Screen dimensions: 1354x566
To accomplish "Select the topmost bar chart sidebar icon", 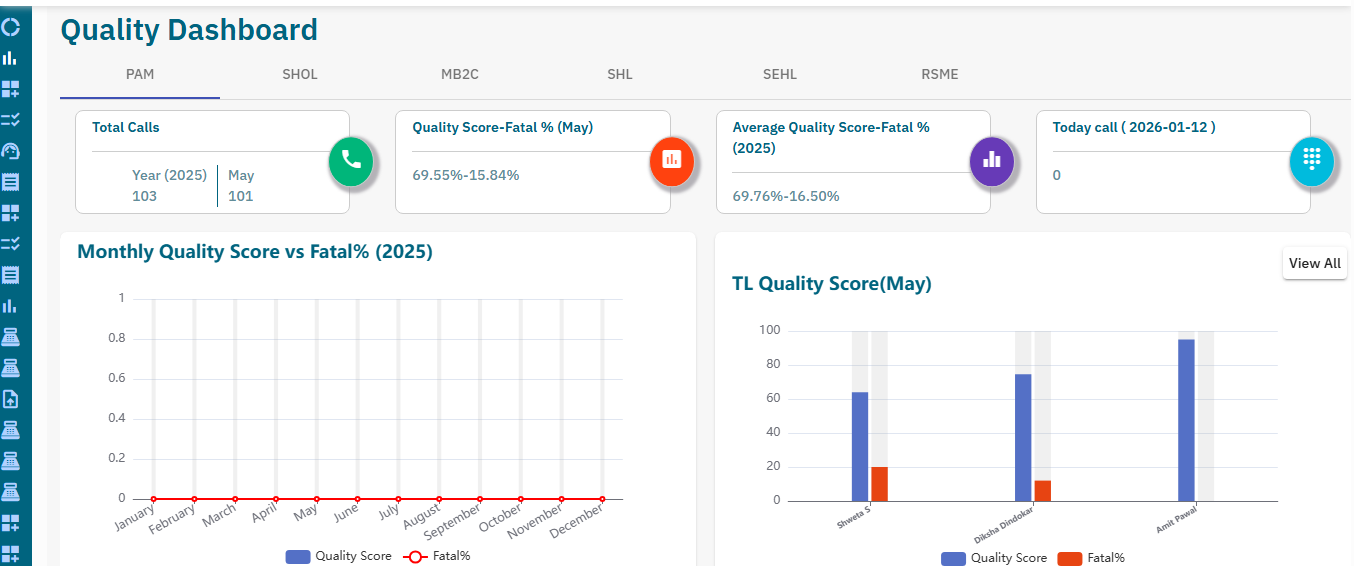I will 11,58.
